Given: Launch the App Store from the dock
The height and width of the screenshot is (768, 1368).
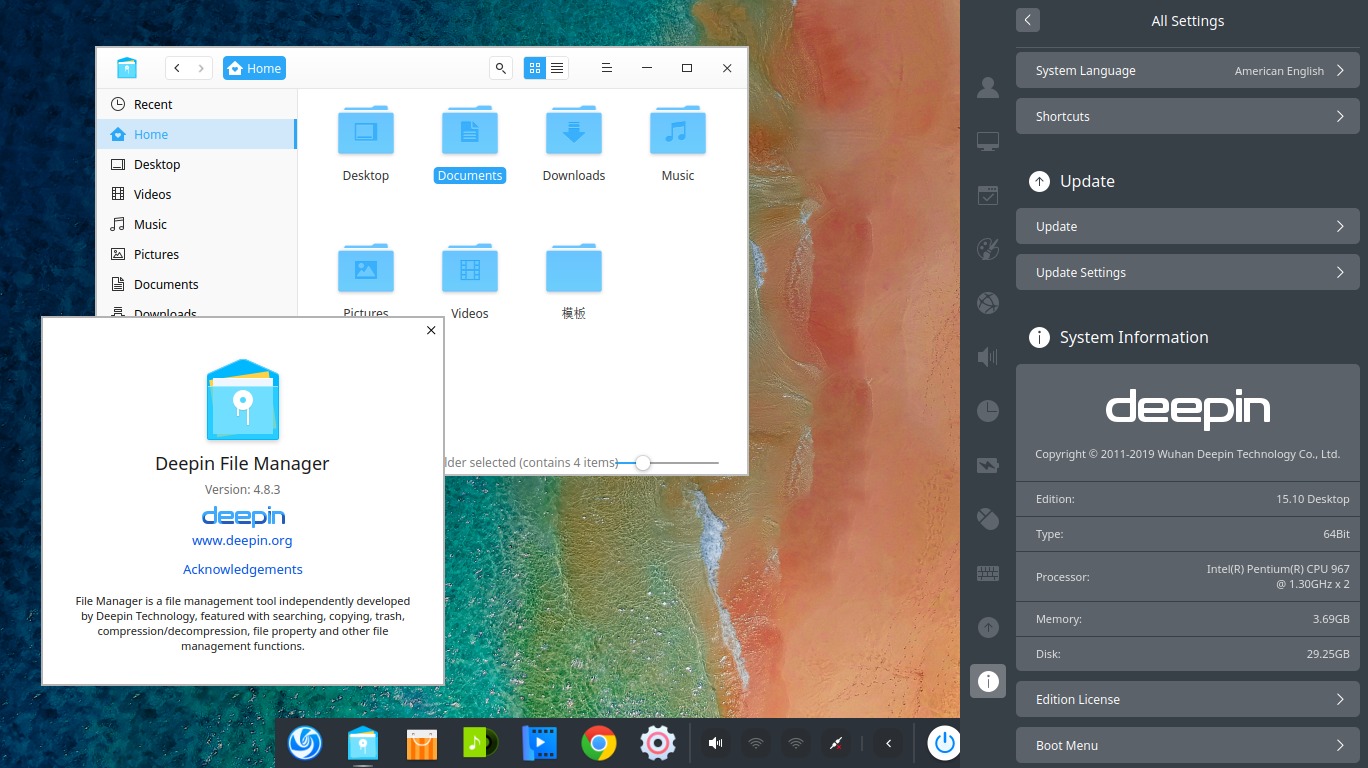Looking at the screenshot, I should tap(422, 743).
